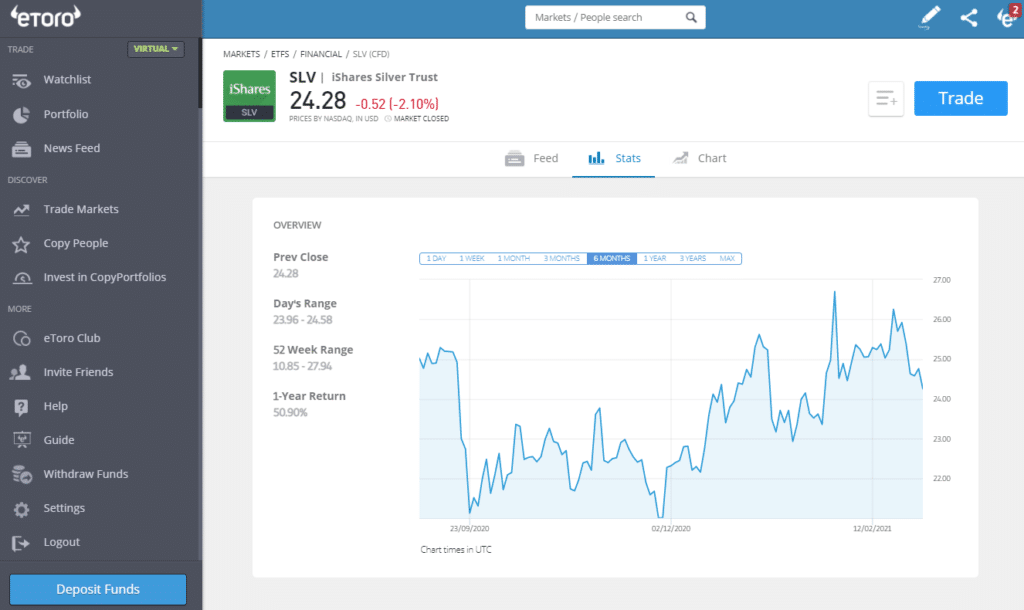
Task: Click the CopyPortfolios icon in sidebar
Action: [x=22, y=278]
